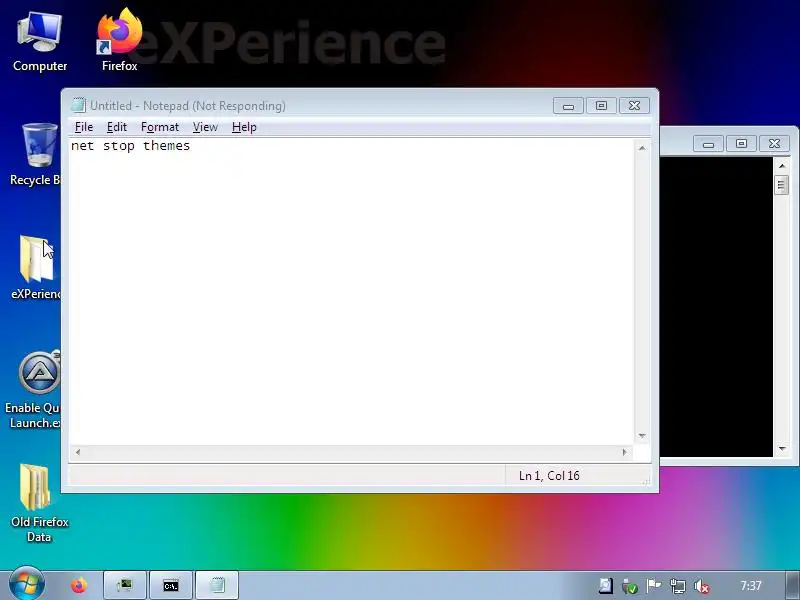800x600 pixels.
Task: Click inside the black console window area
Action: pos(716,306)
